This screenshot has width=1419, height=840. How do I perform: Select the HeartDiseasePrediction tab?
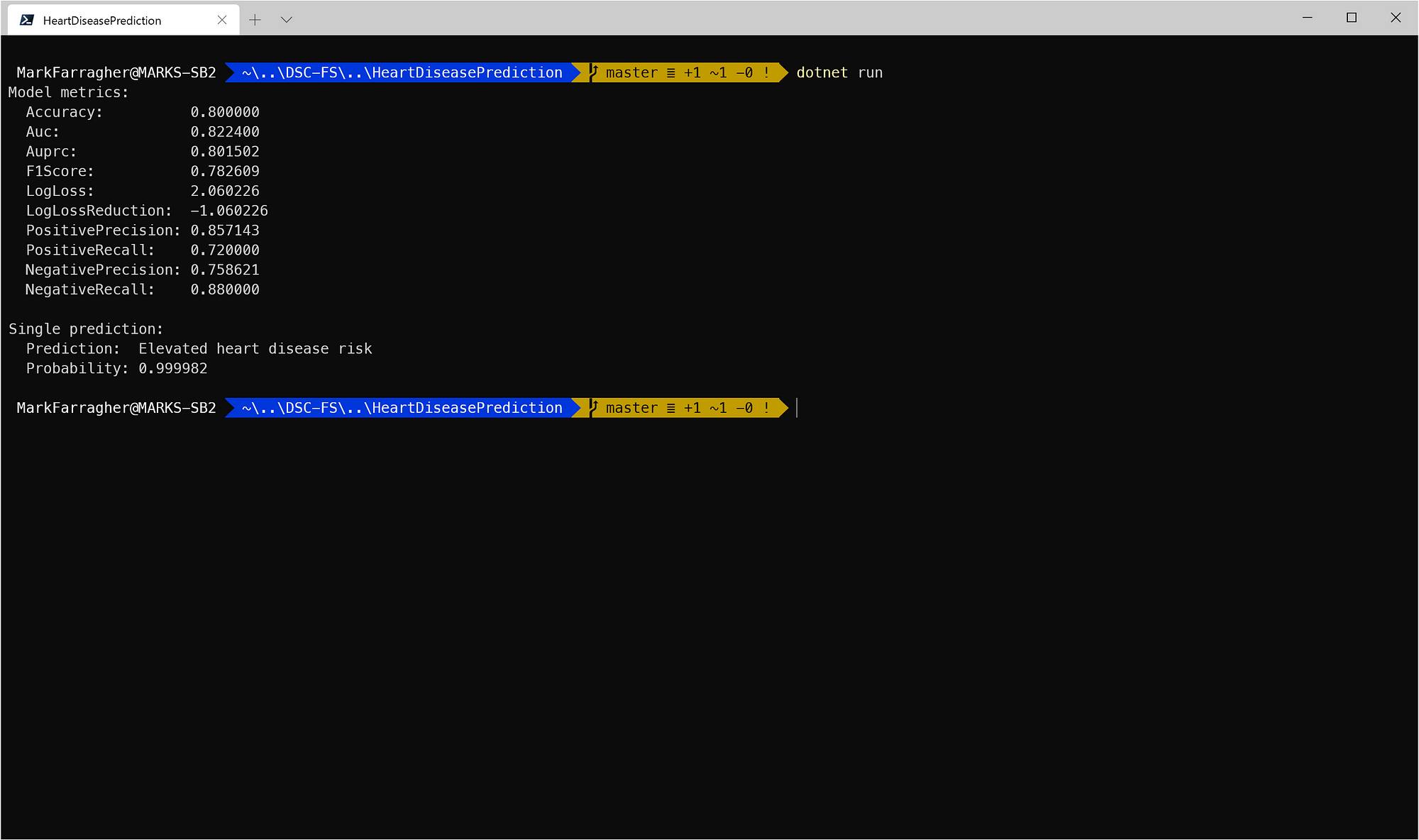pyautogui.click(x=103, y=21)
